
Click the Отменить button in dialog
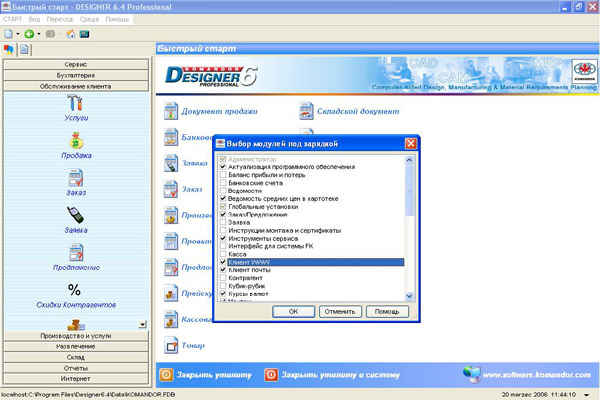click(x=340, y=312)
